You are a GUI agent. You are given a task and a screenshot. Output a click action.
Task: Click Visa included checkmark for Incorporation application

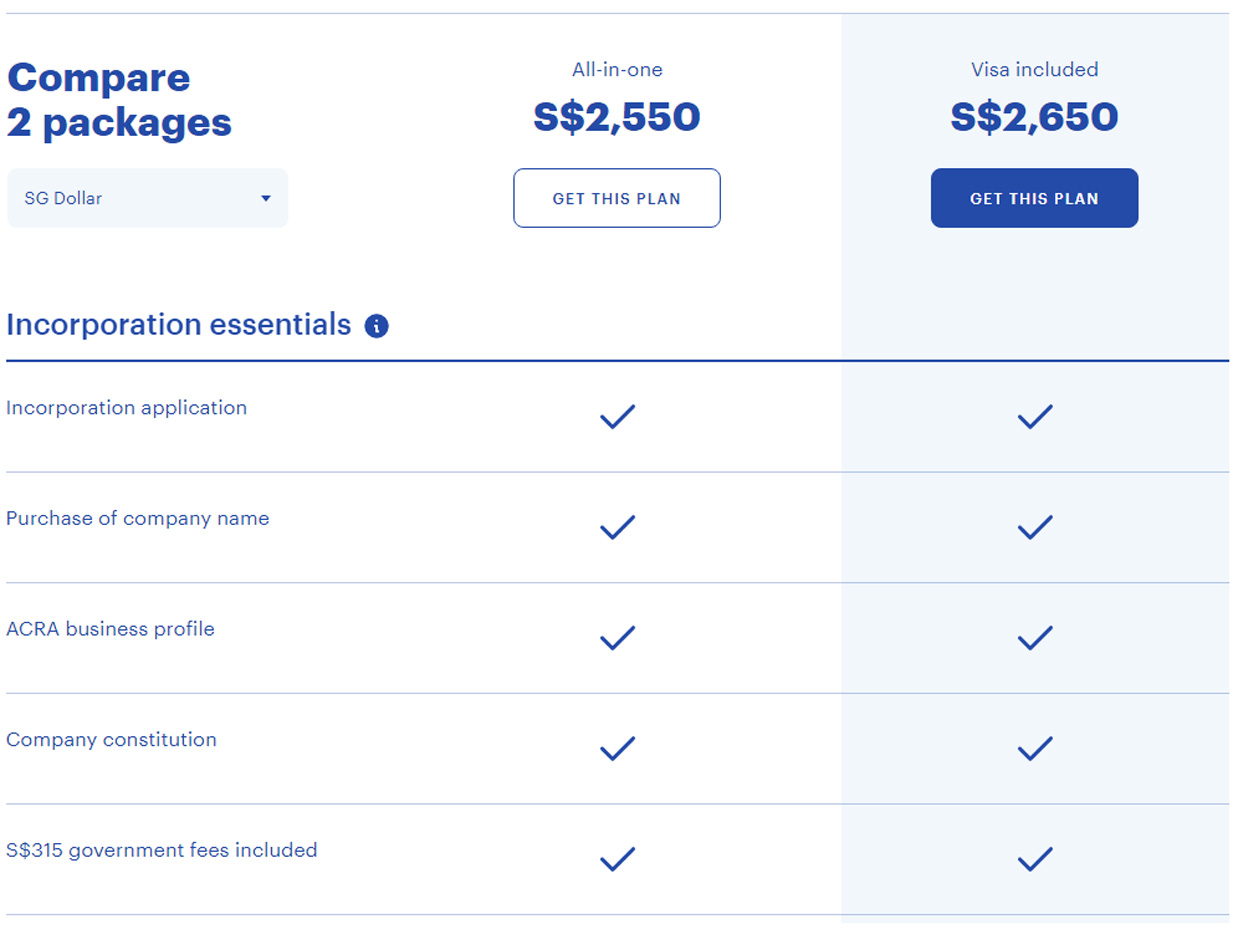pyautogui.click(x=1034, y=417)
